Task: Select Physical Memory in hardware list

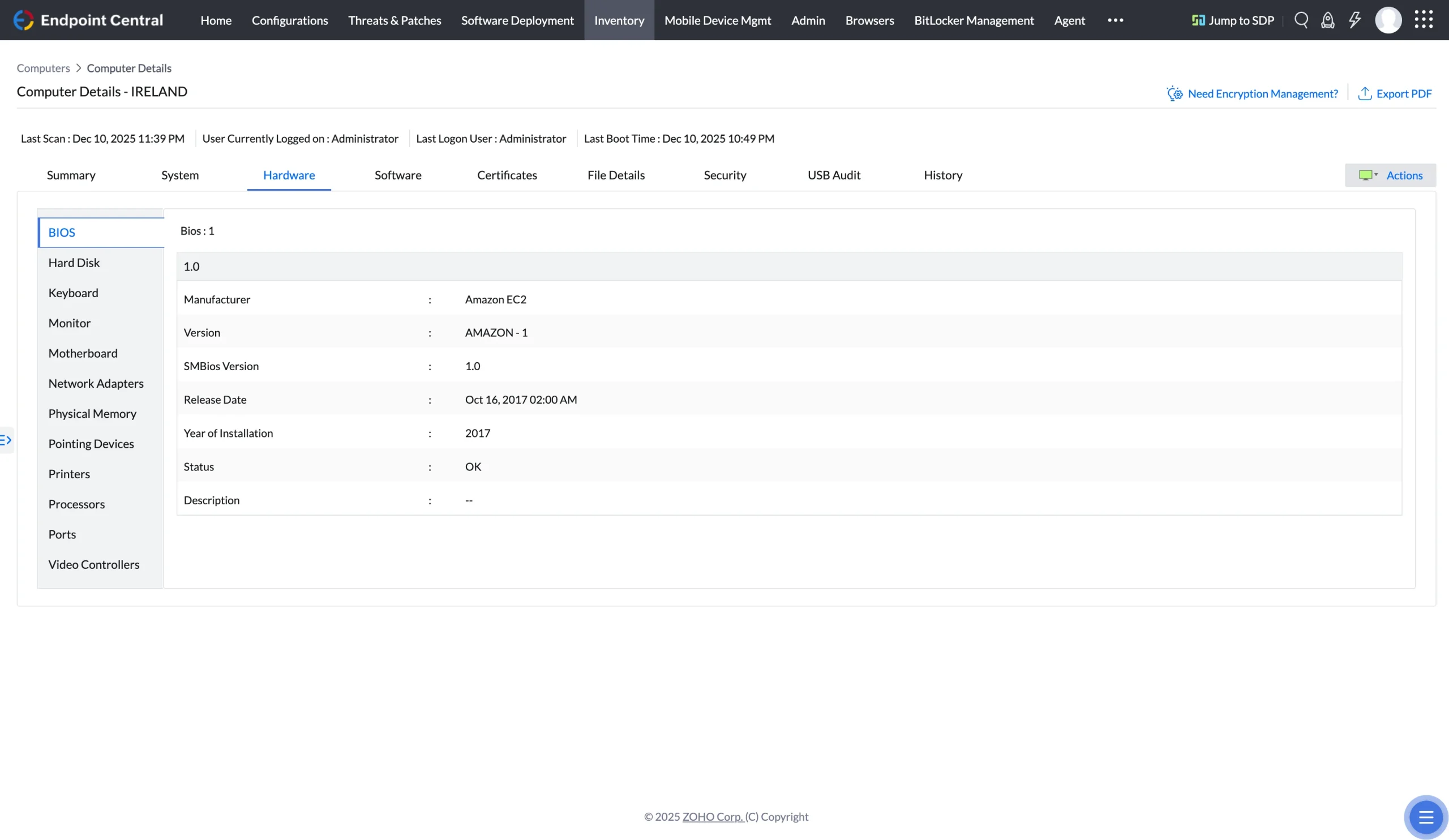Action: pyautogui.click(x=101, y=413)
